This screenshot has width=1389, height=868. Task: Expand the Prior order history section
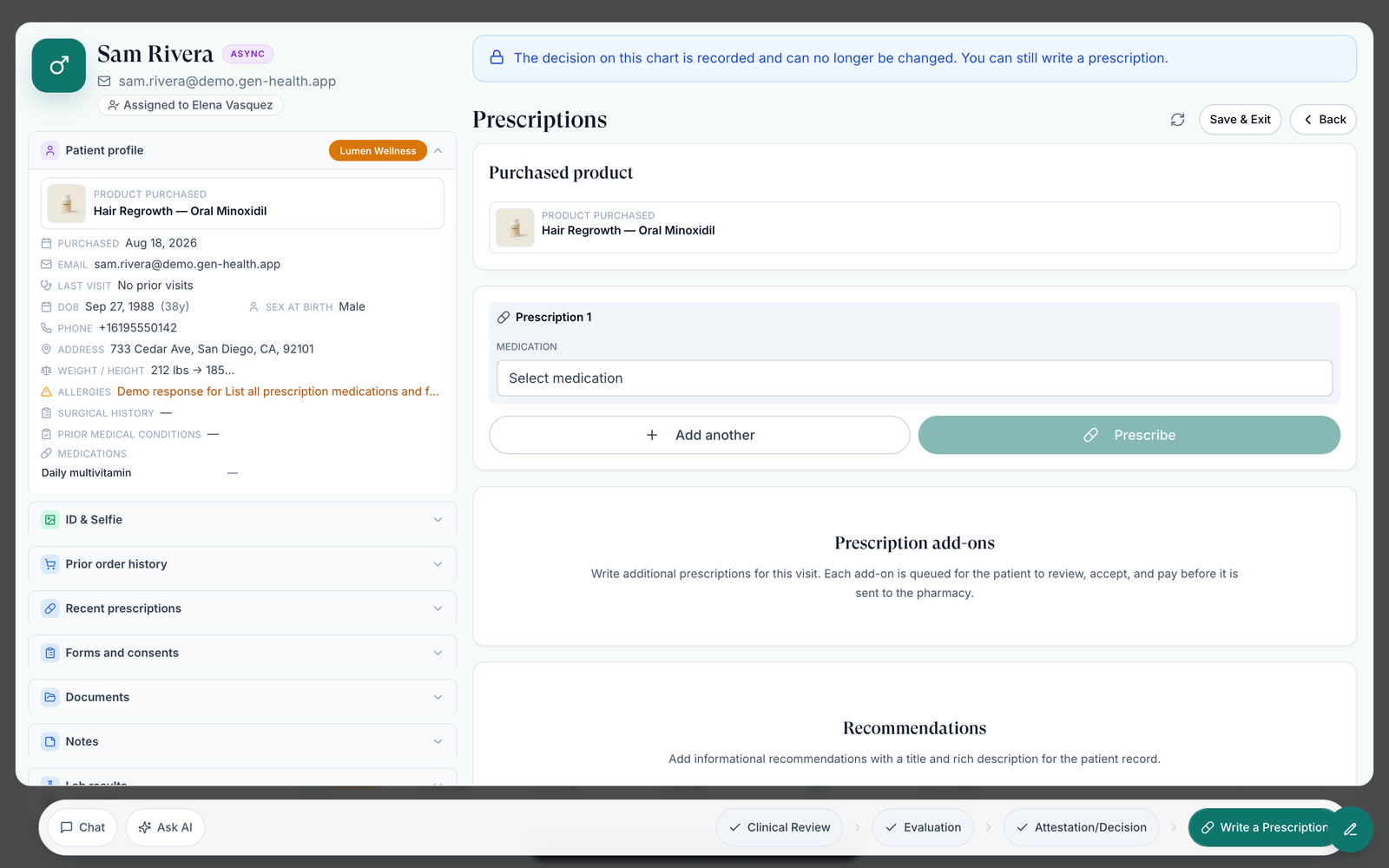438,564
